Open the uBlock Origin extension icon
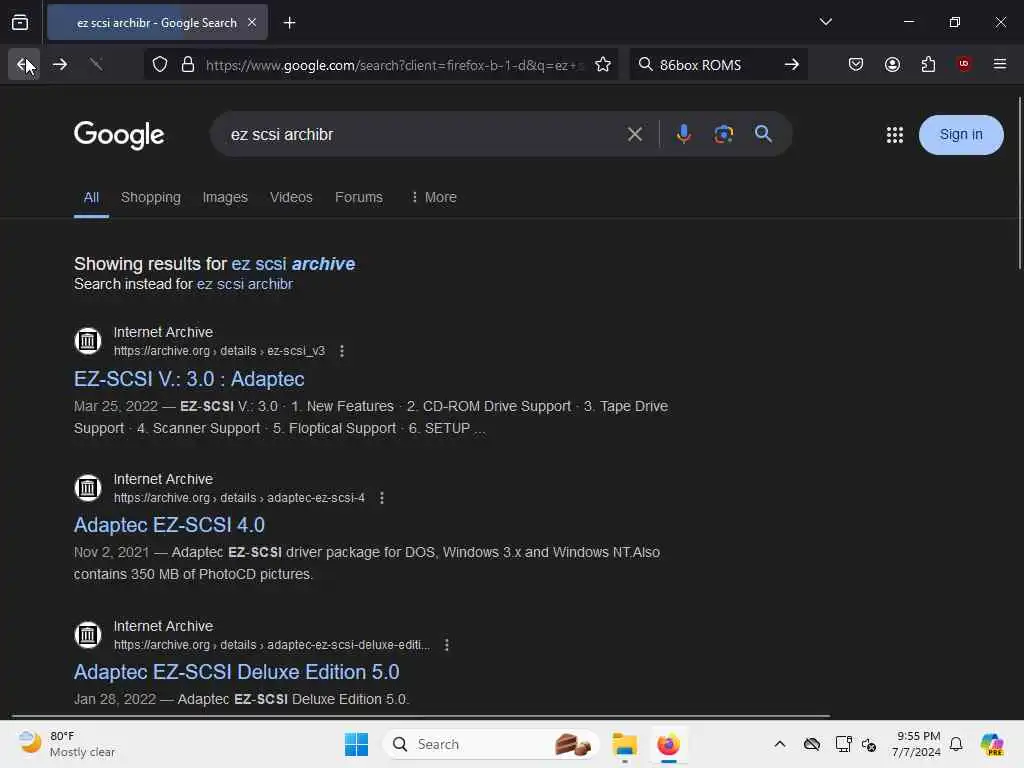 click(964, 64)
